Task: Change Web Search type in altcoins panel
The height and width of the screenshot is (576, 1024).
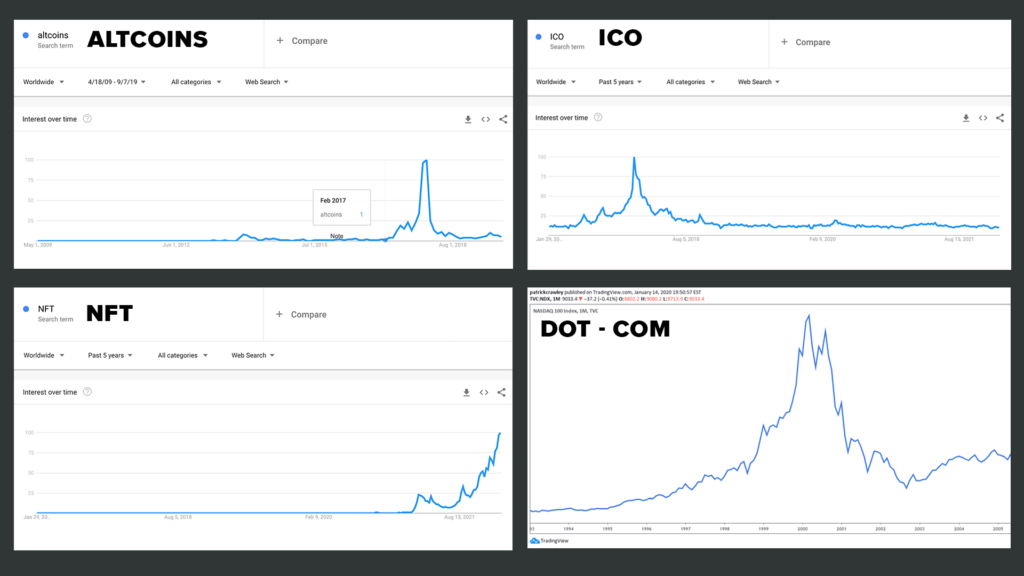Action: [266, 82]
